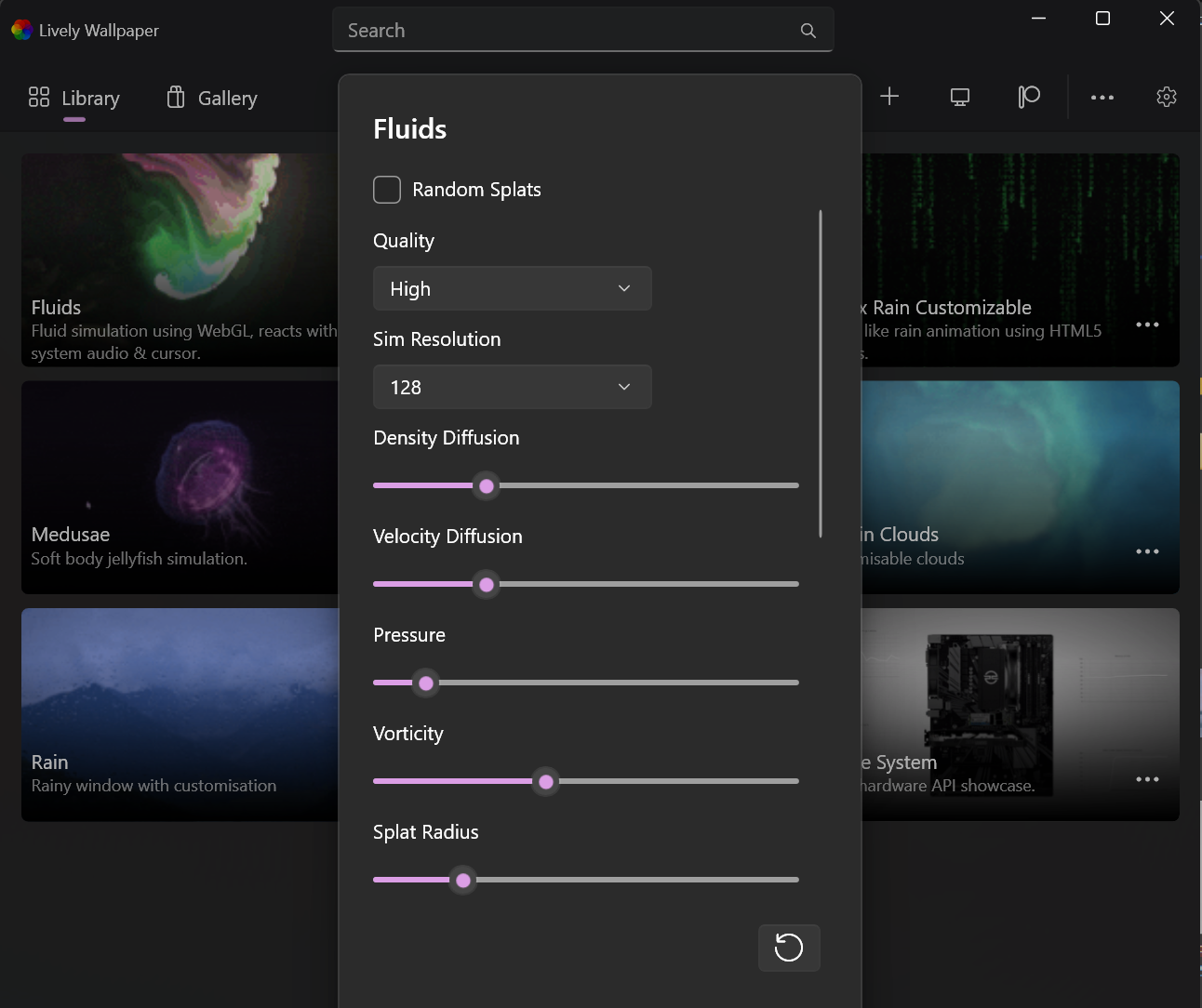Reset Fluids settings with the restore button

click(788, 948)
